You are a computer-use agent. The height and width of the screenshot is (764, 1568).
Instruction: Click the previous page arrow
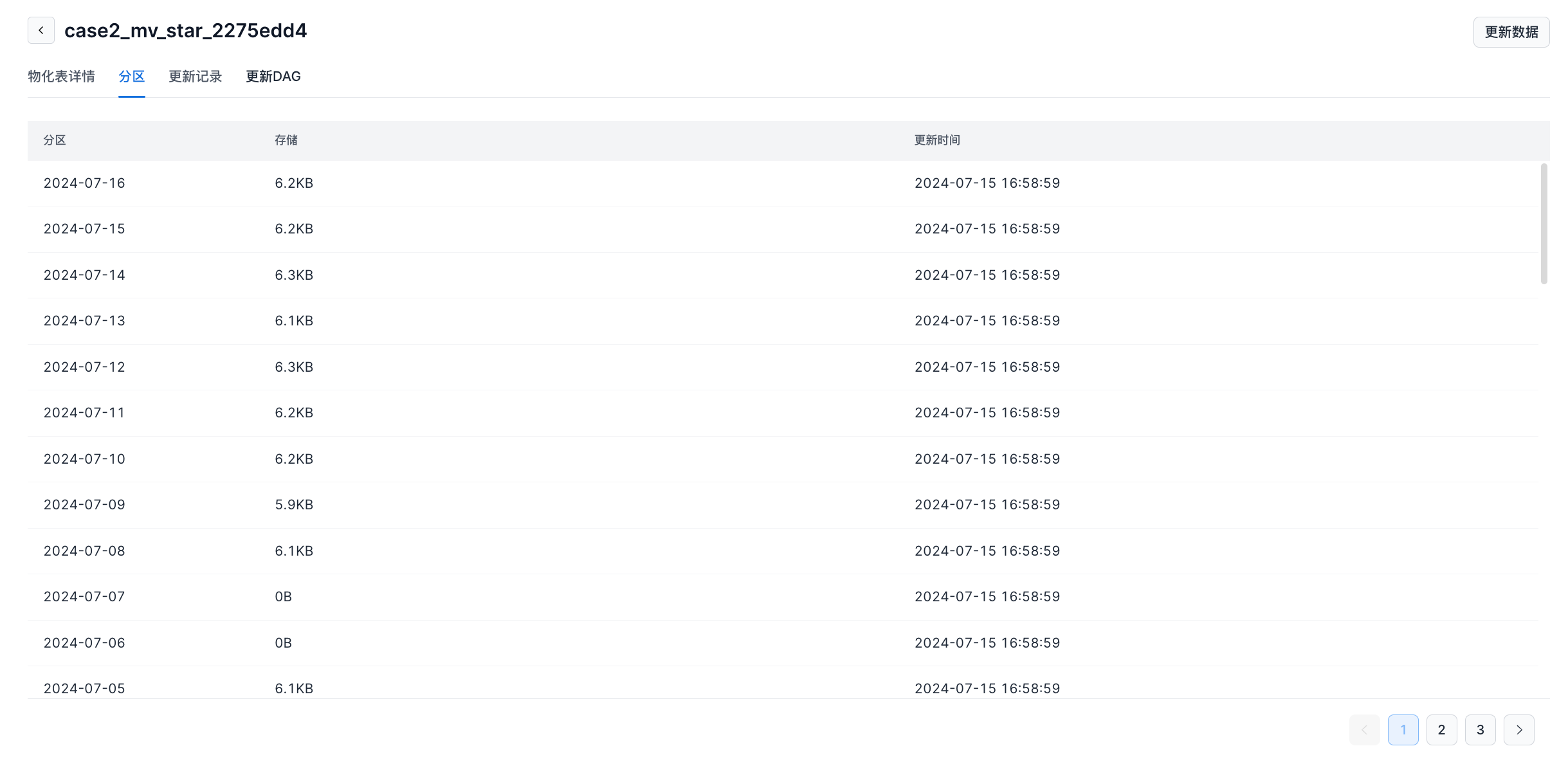click(1364, 730)
